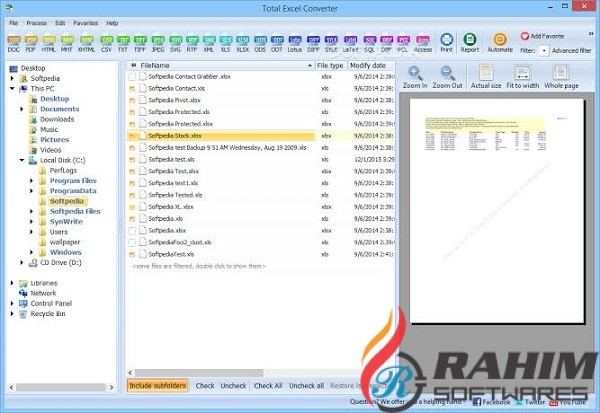Screen dimensions: 600x413
Task: Convert to CSV format icon
Action: point(106,44)
